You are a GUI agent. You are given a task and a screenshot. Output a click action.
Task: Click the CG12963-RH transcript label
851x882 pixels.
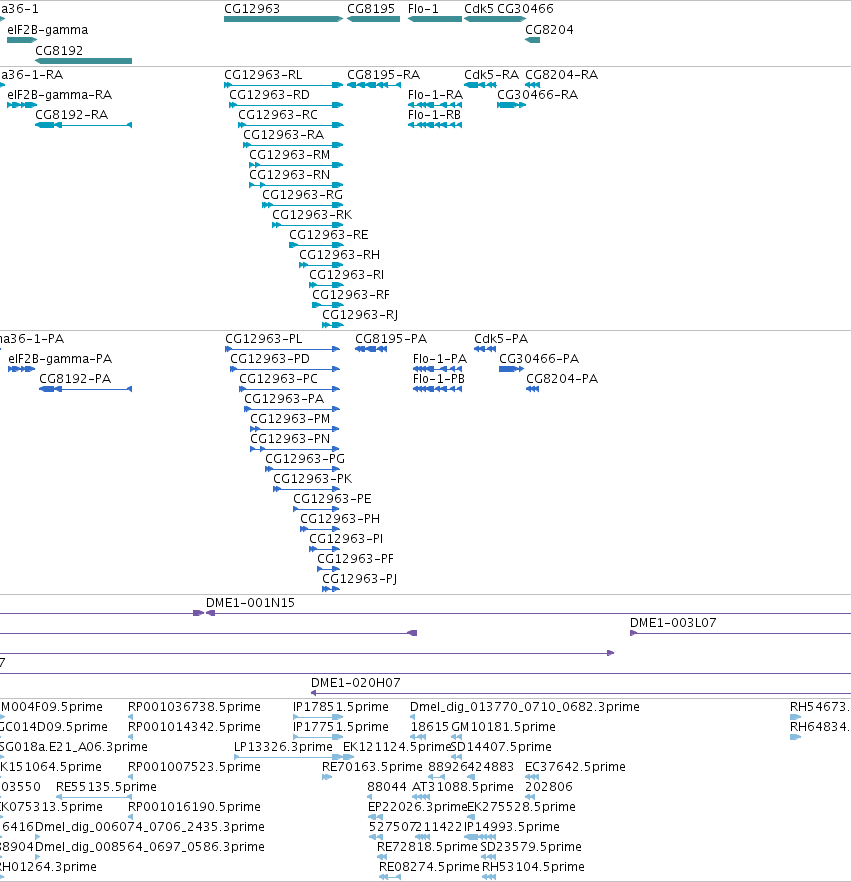pos(339,254)
